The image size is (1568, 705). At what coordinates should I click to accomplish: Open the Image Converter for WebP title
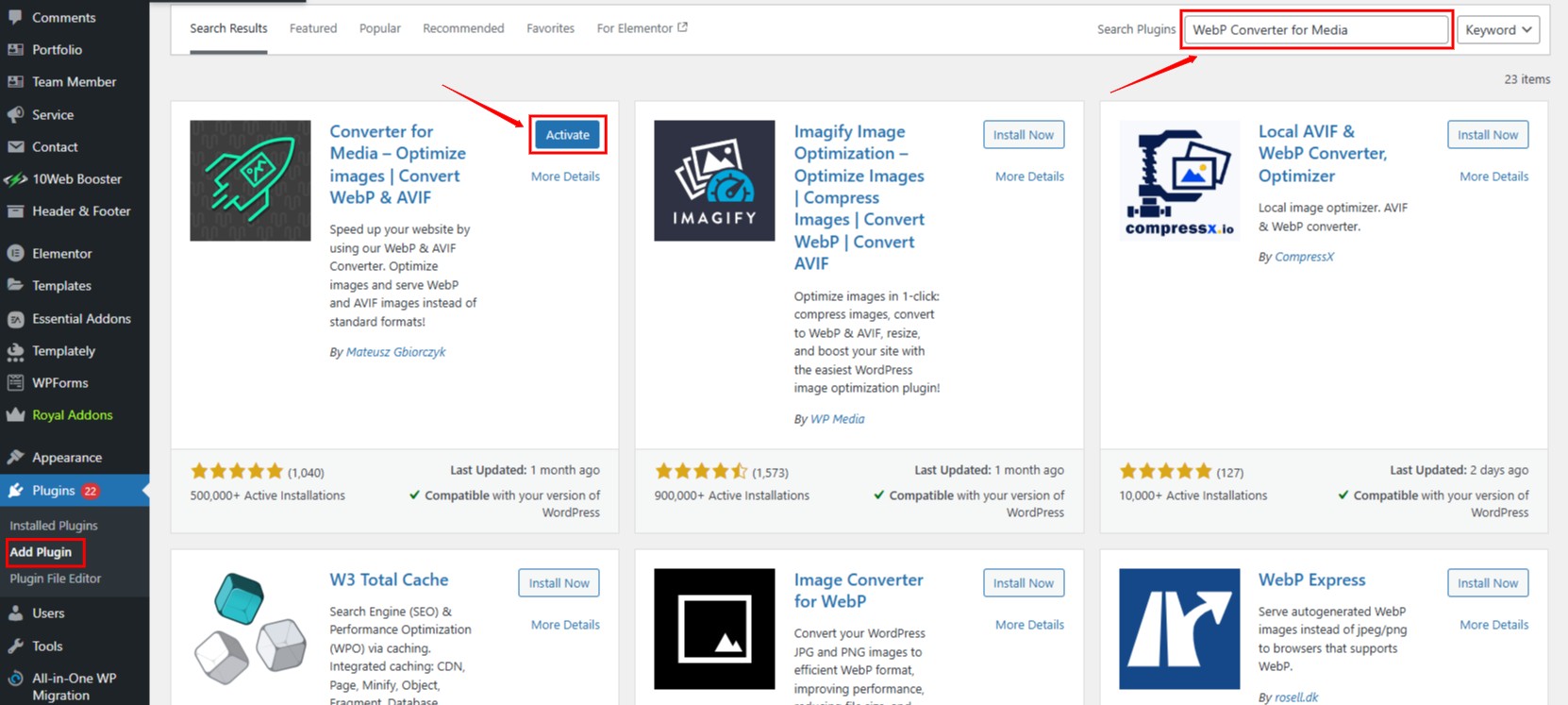(x=859, y=591)
